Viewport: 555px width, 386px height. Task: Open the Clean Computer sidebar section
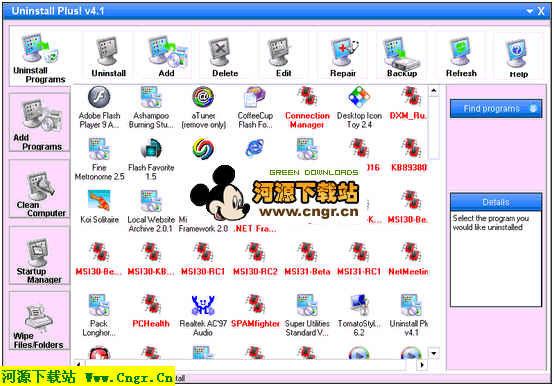(39, 189)
